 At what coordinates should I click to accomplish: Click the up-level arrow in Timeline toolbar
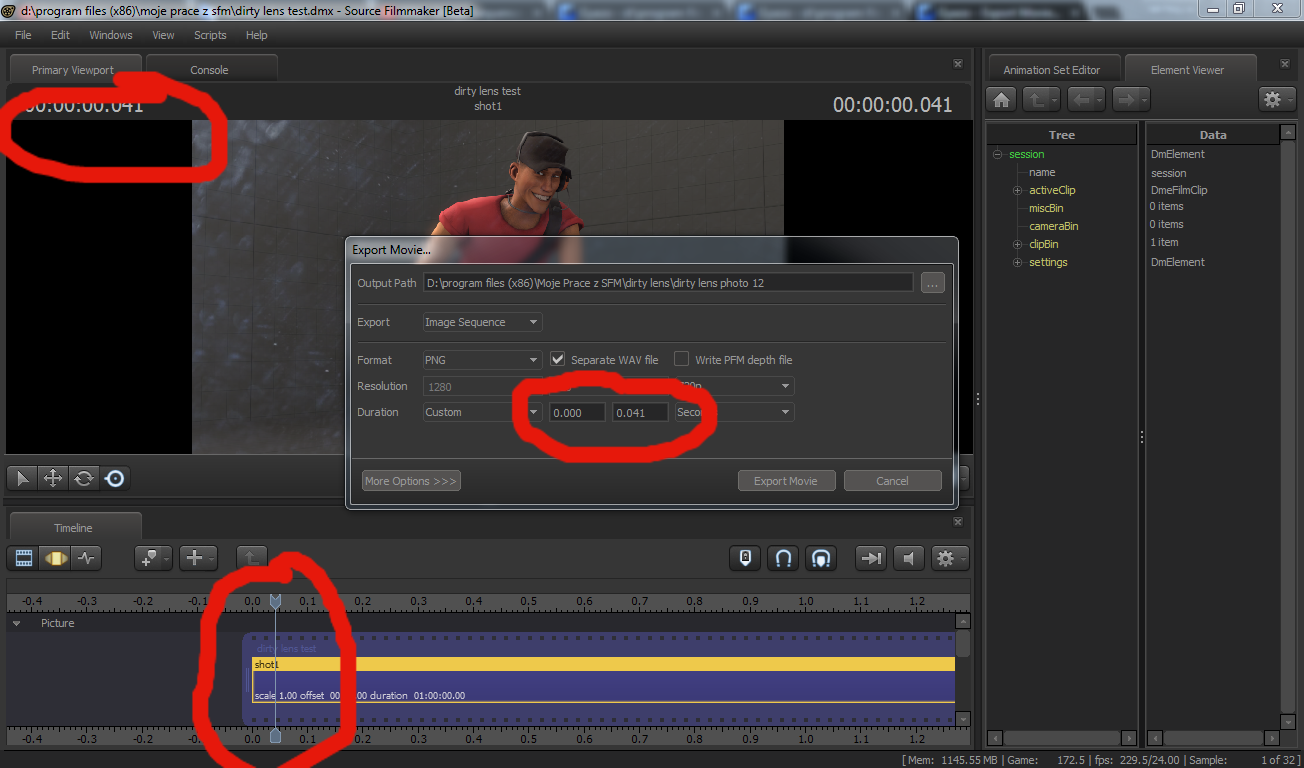(x=251, y=558)
